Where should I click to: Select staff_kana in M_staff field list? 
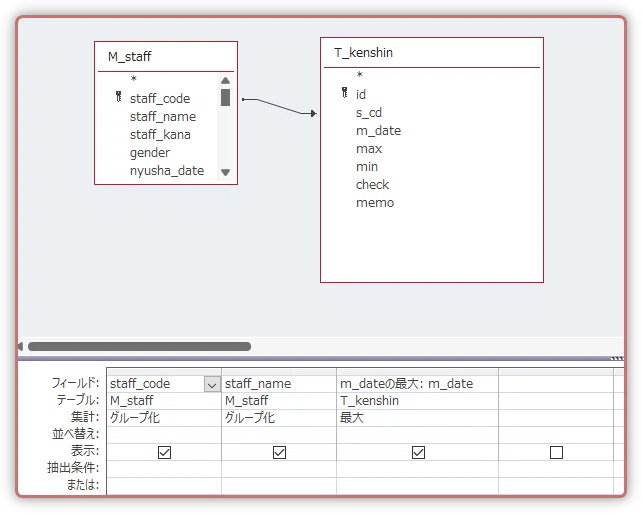[160, 135]
